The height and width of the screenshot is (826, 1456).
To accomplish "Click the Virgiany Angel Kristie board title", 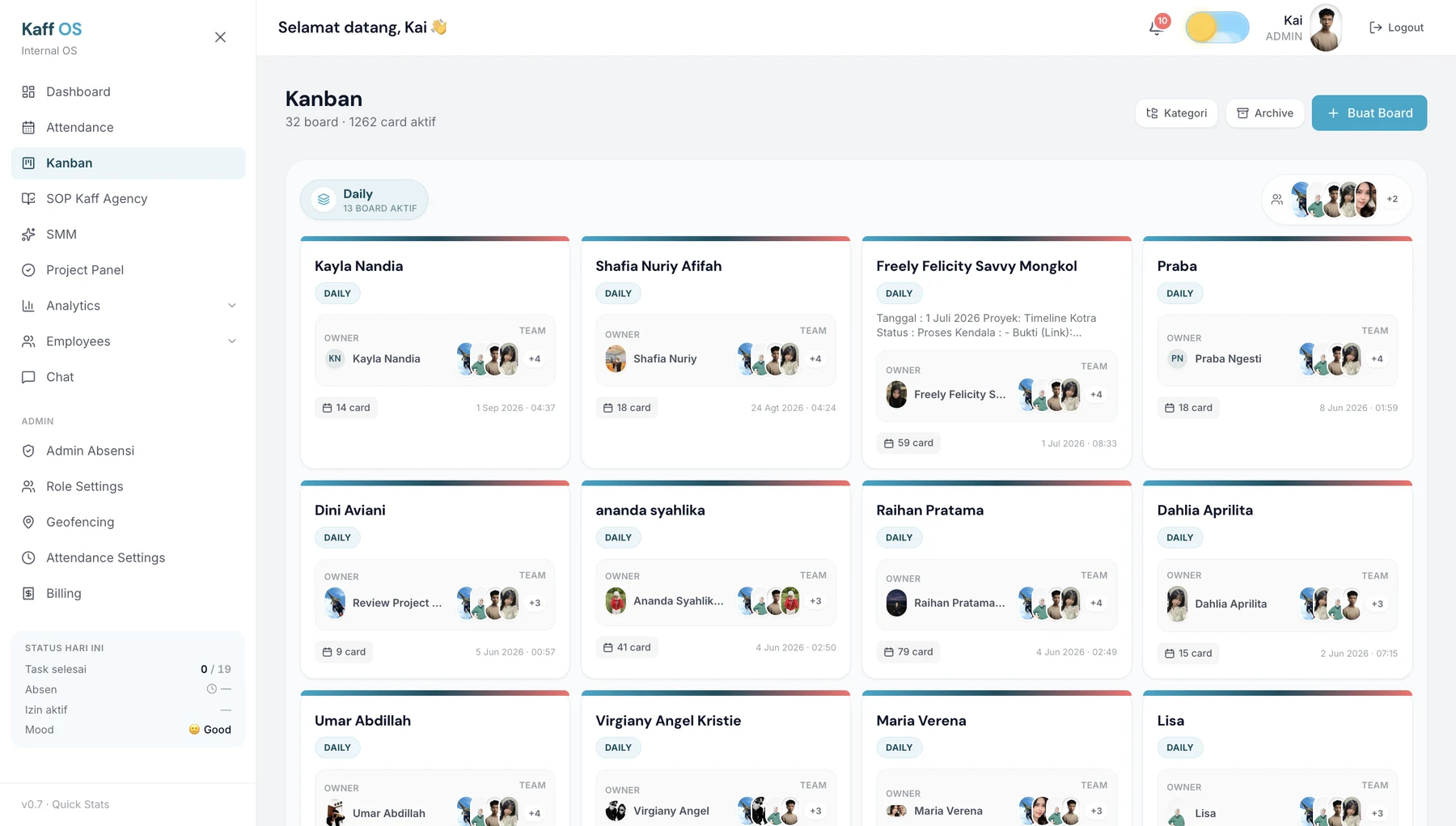I will coord(668,721).
